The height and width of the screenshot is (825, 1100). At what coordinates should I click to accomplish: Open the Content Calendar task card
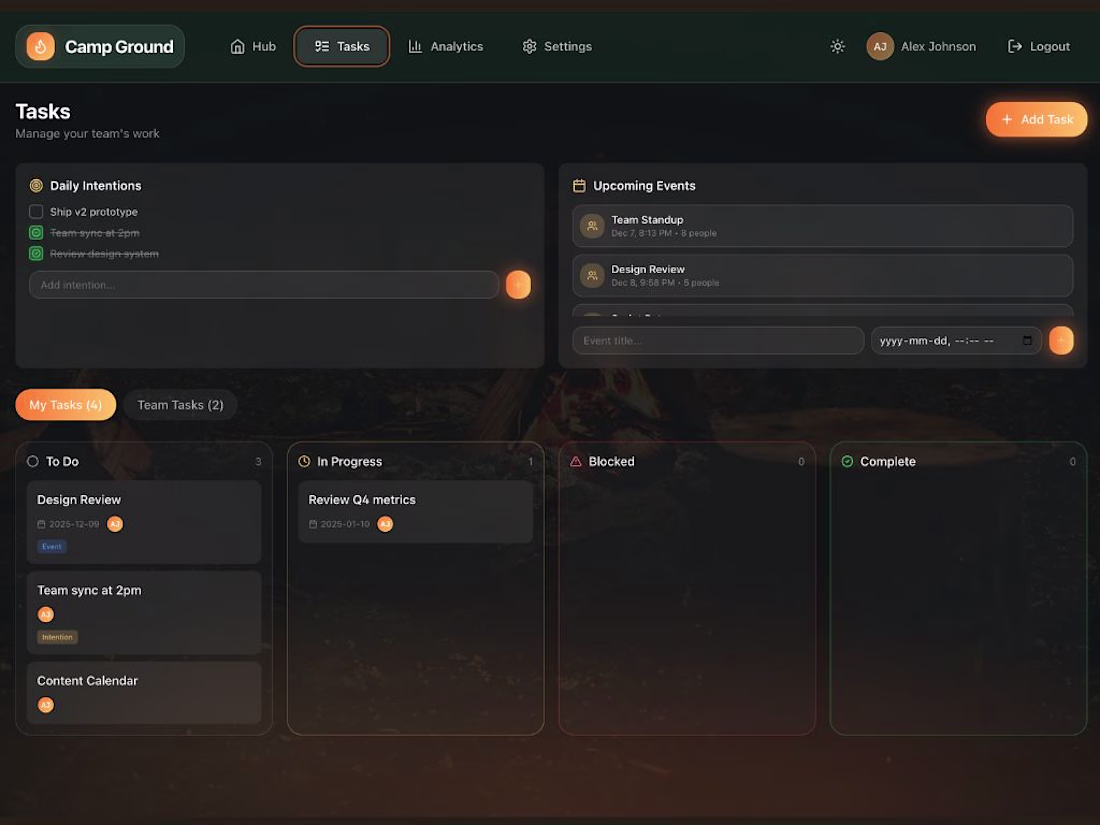click(144, 692)
